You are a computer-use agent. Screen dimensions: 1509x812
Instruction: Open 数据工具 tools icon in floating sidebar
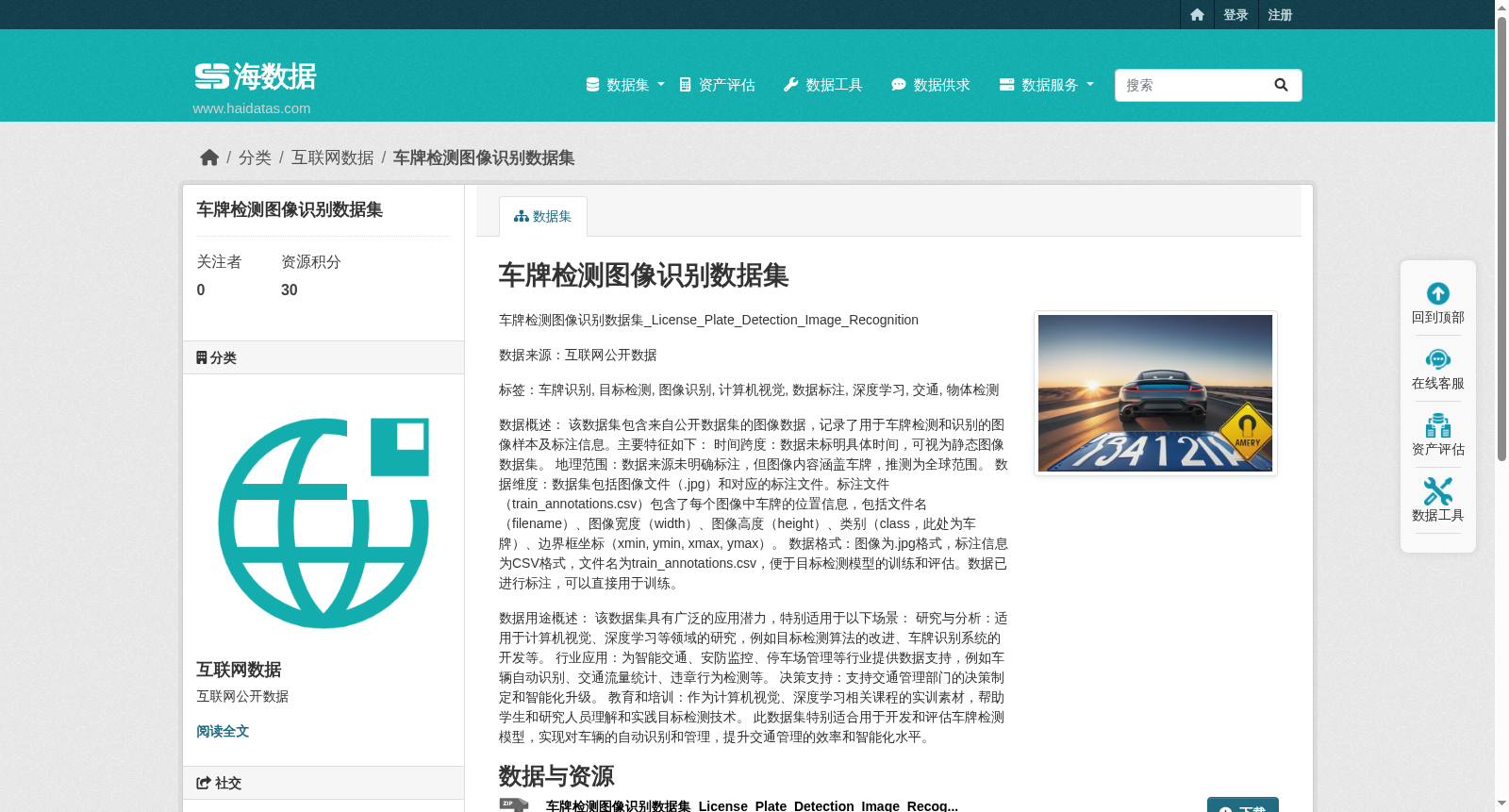[1438, 491]
